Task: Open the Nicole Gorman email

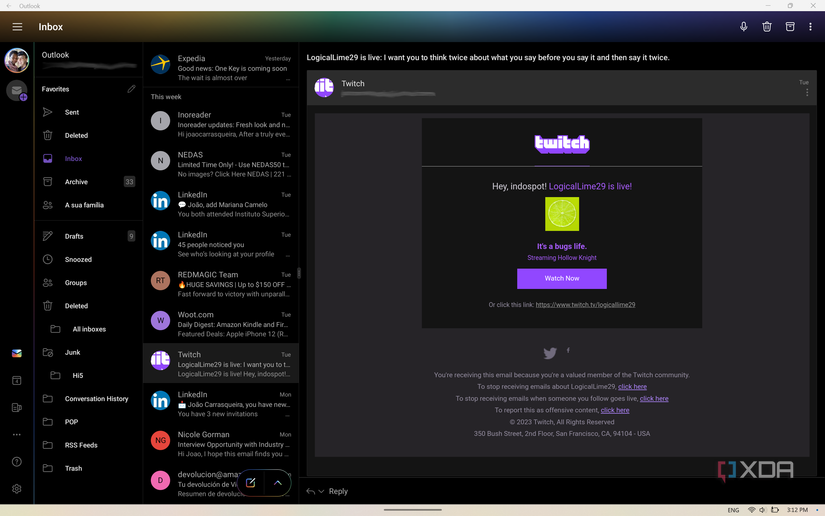Action: (220, 444)
